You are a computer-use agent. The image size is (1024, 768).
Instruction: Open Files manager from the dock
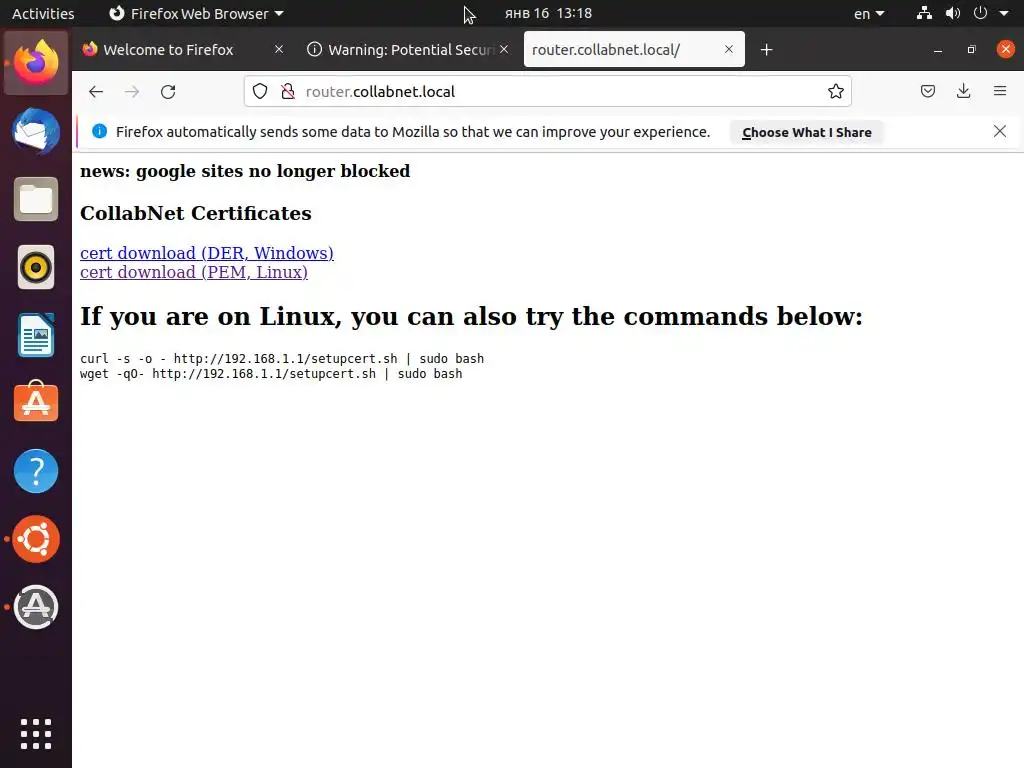(x=36, y=199)
